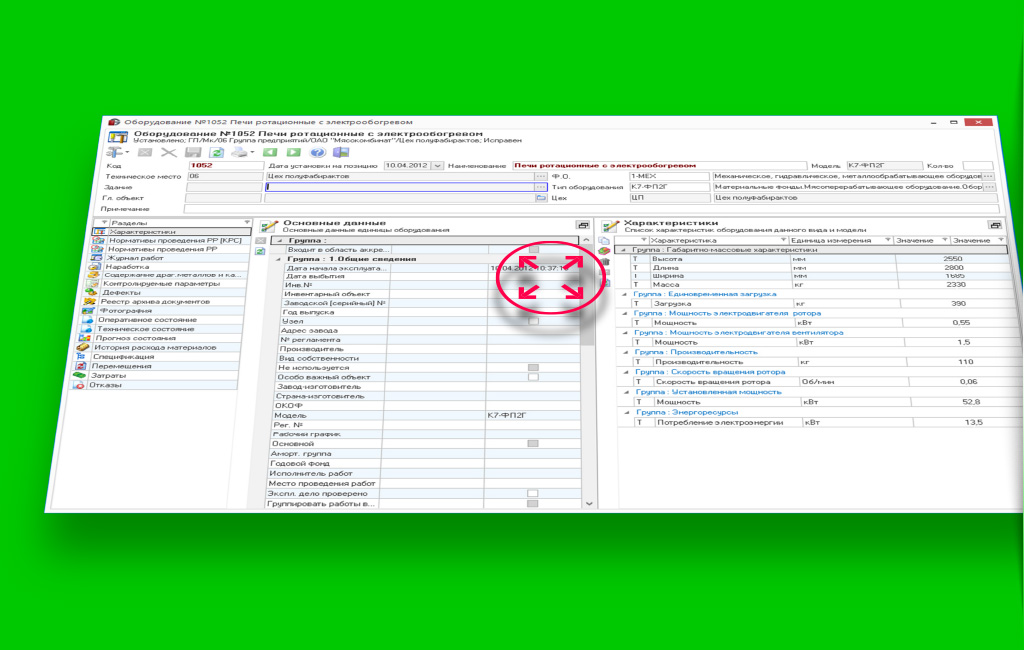Click ellipsis button in Цех полуфабрикатов field
Image resolution: width=1024 pixels, height=650 pixels.
click(541, 176)
